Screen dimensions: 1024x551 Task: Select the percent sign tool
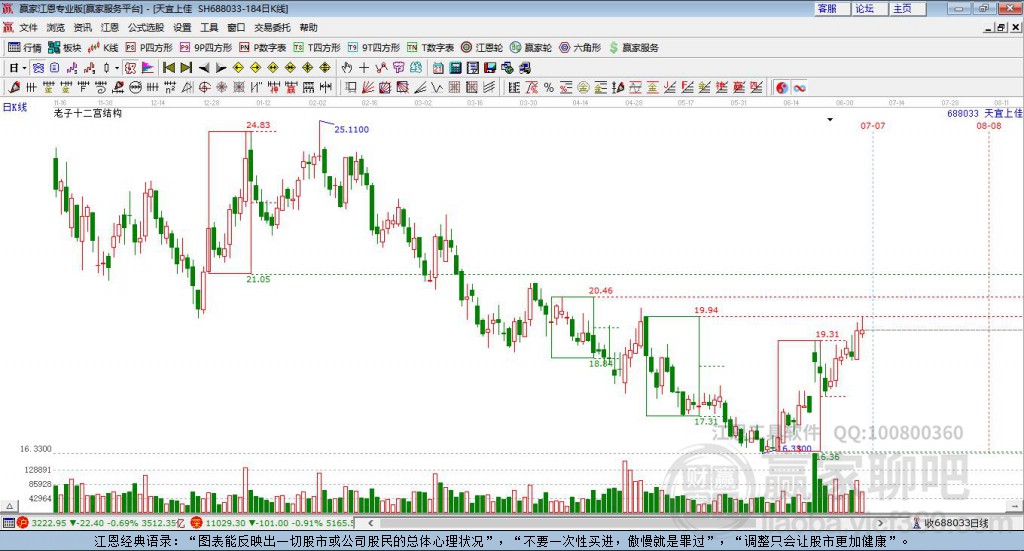click(x=549, y=87)
